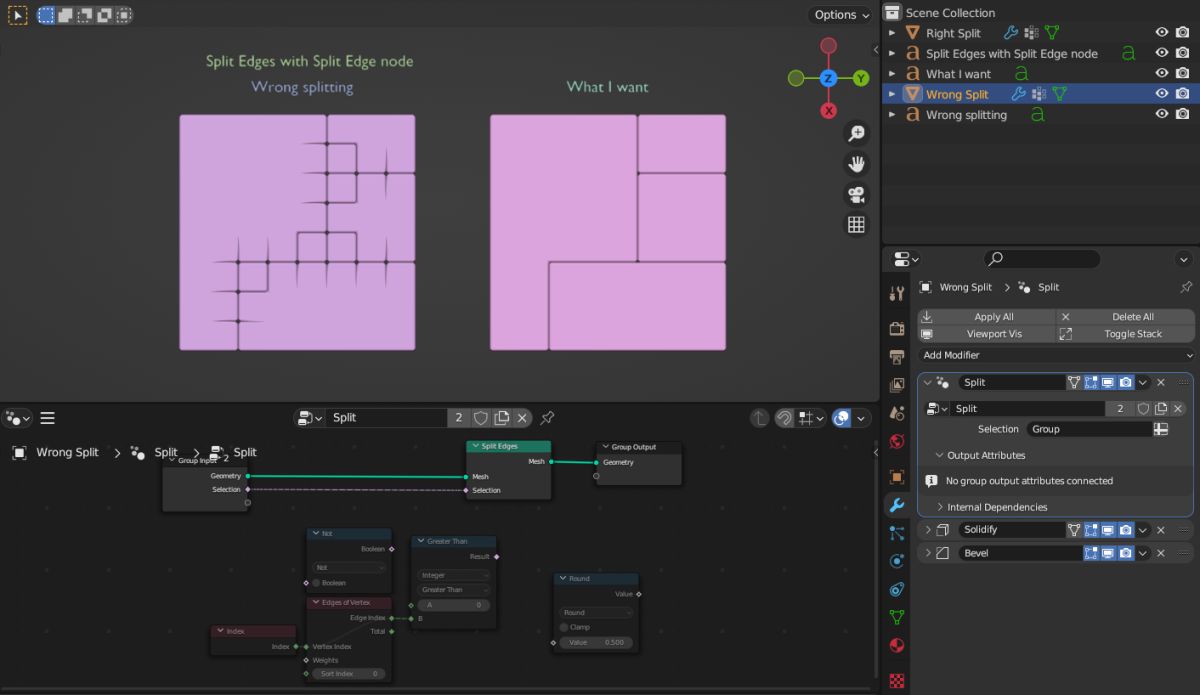Open the Output properties tab
Viewport: 1200px width, 695px height.
click(897, 357)
